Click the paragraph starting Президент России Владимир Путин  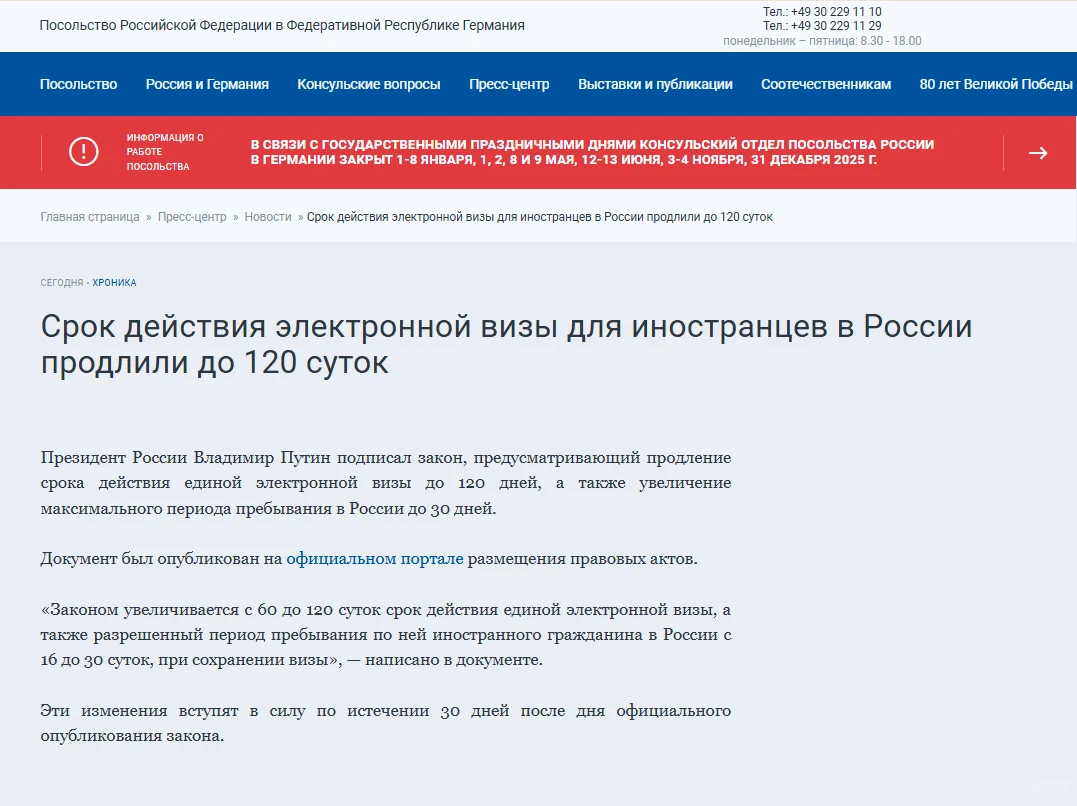pyautogui.click(x=385, y=483)
